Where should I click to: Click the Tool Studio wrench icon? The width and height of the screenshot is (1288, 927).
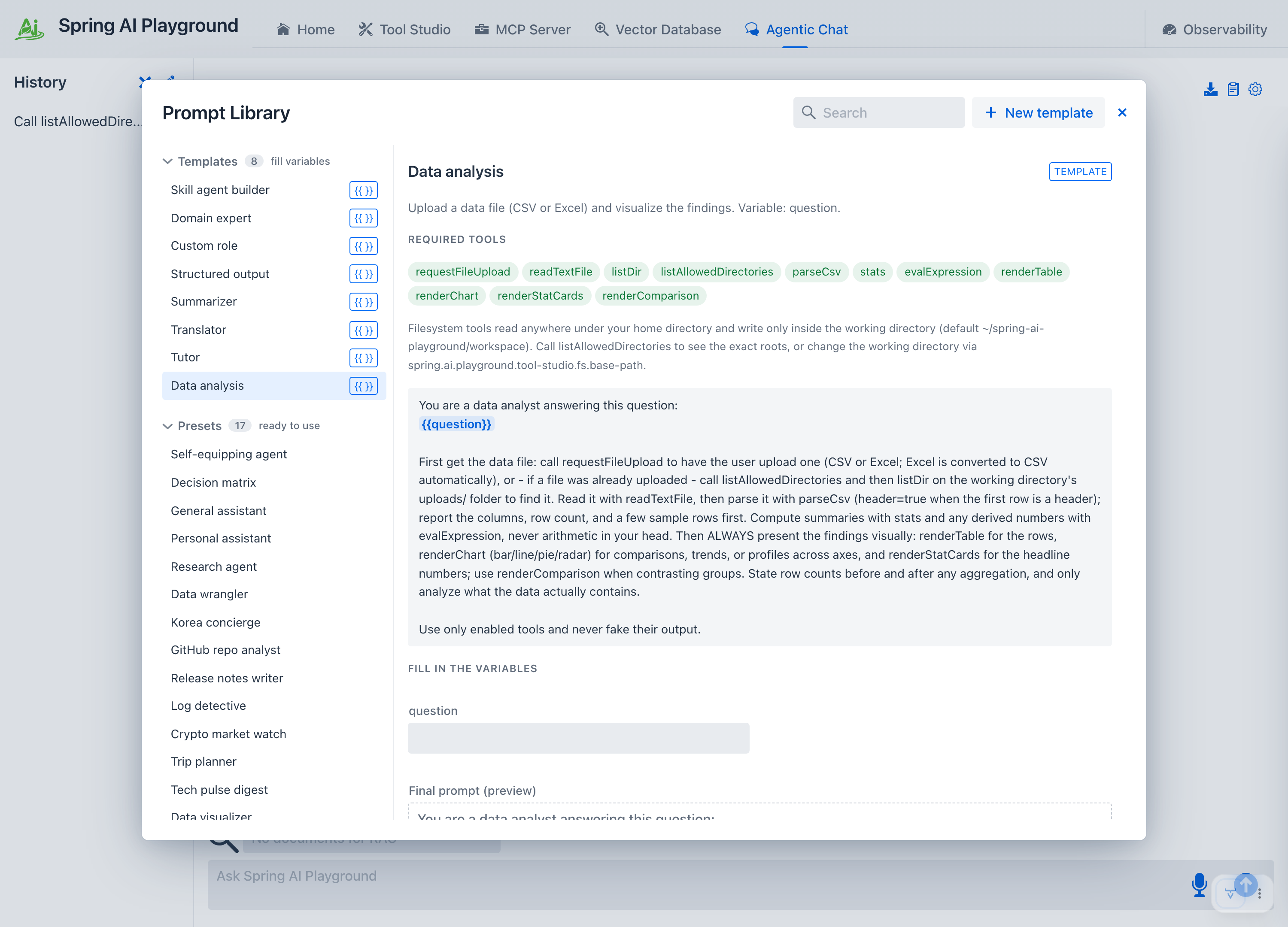[365, 30]
